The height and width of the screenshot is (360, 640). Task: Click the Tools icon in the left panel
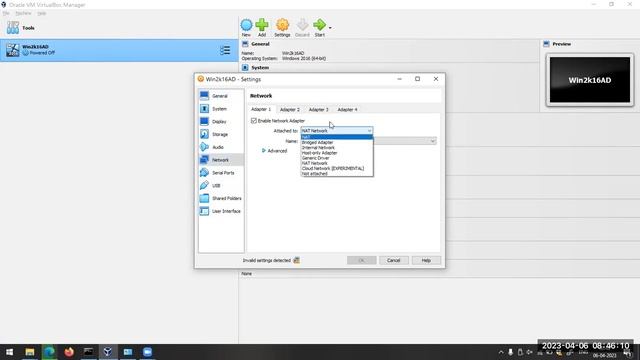(13, 28)
